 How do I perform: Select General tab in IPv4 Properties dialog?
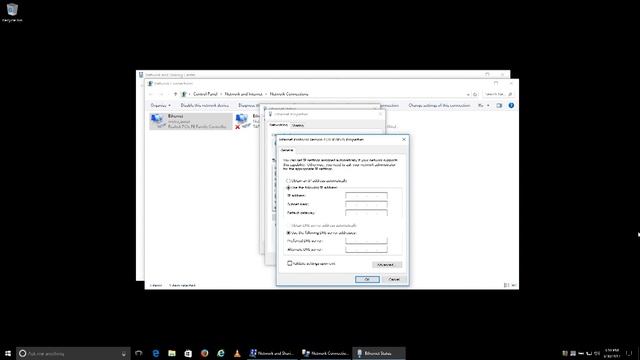287,150
